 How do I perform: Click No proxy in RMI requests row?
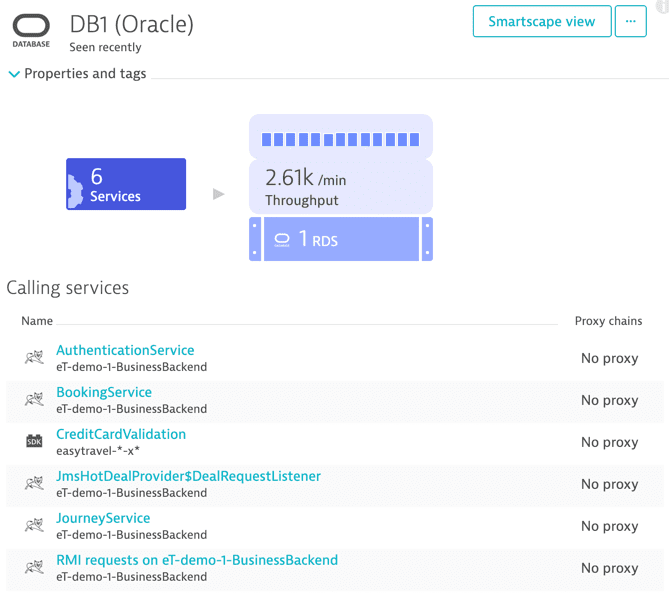pyautogui.click(x=610, y=568)
